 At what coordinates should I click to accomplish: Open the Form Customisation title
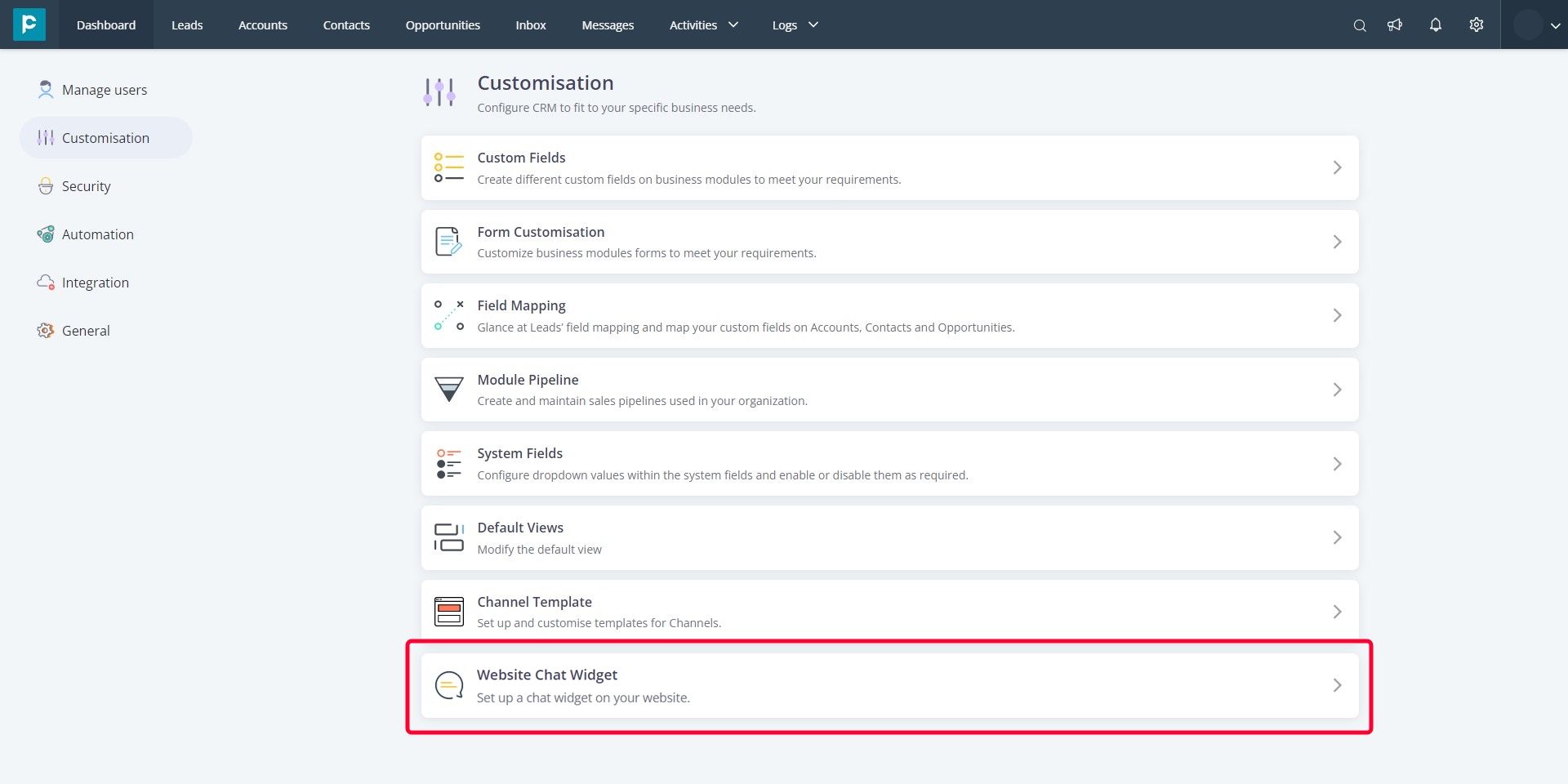(x=541, y=232)
